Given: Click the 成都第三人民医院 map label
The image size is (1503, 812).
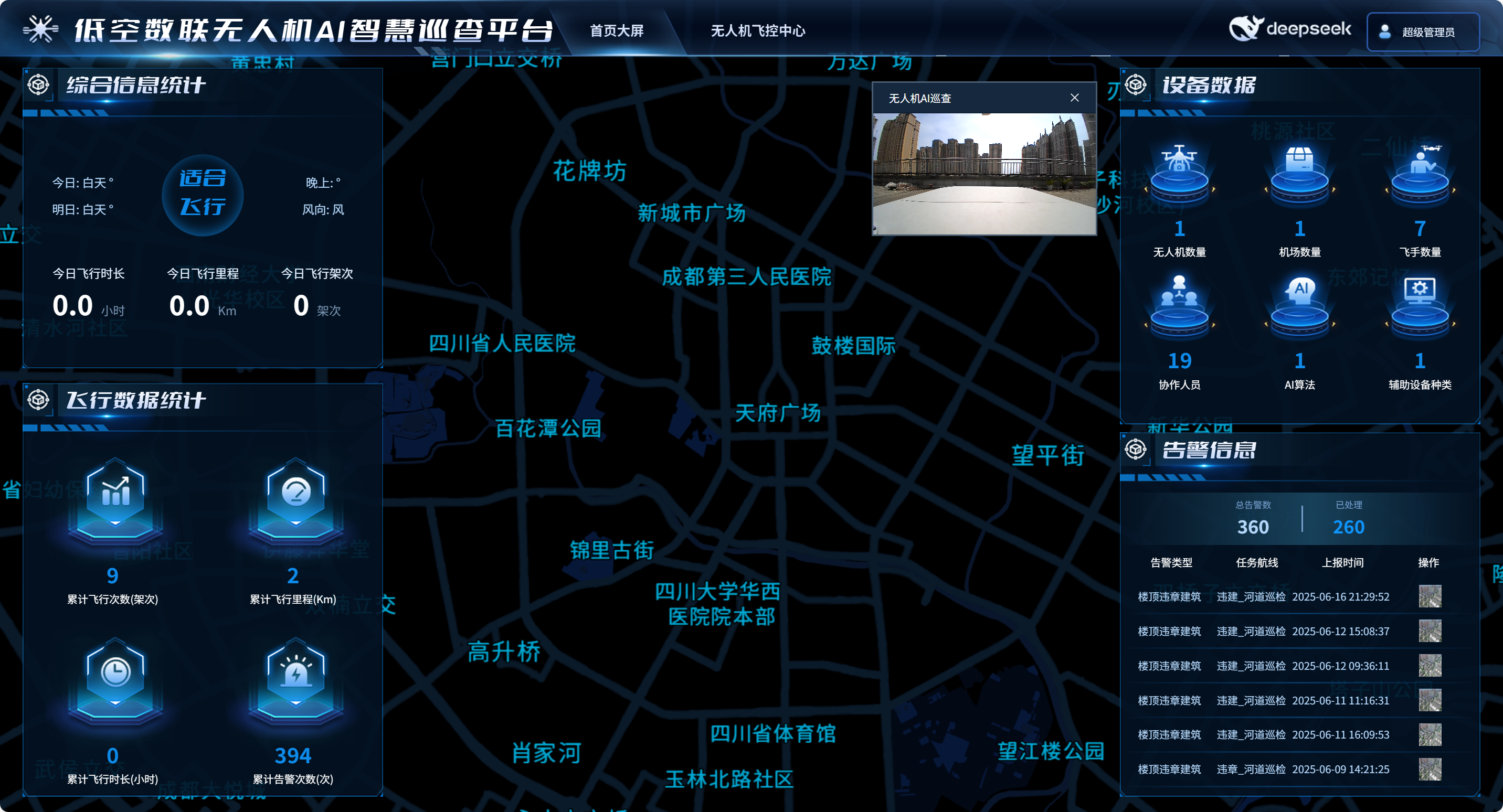Looking at the screenshot, I should pos(746,276).
